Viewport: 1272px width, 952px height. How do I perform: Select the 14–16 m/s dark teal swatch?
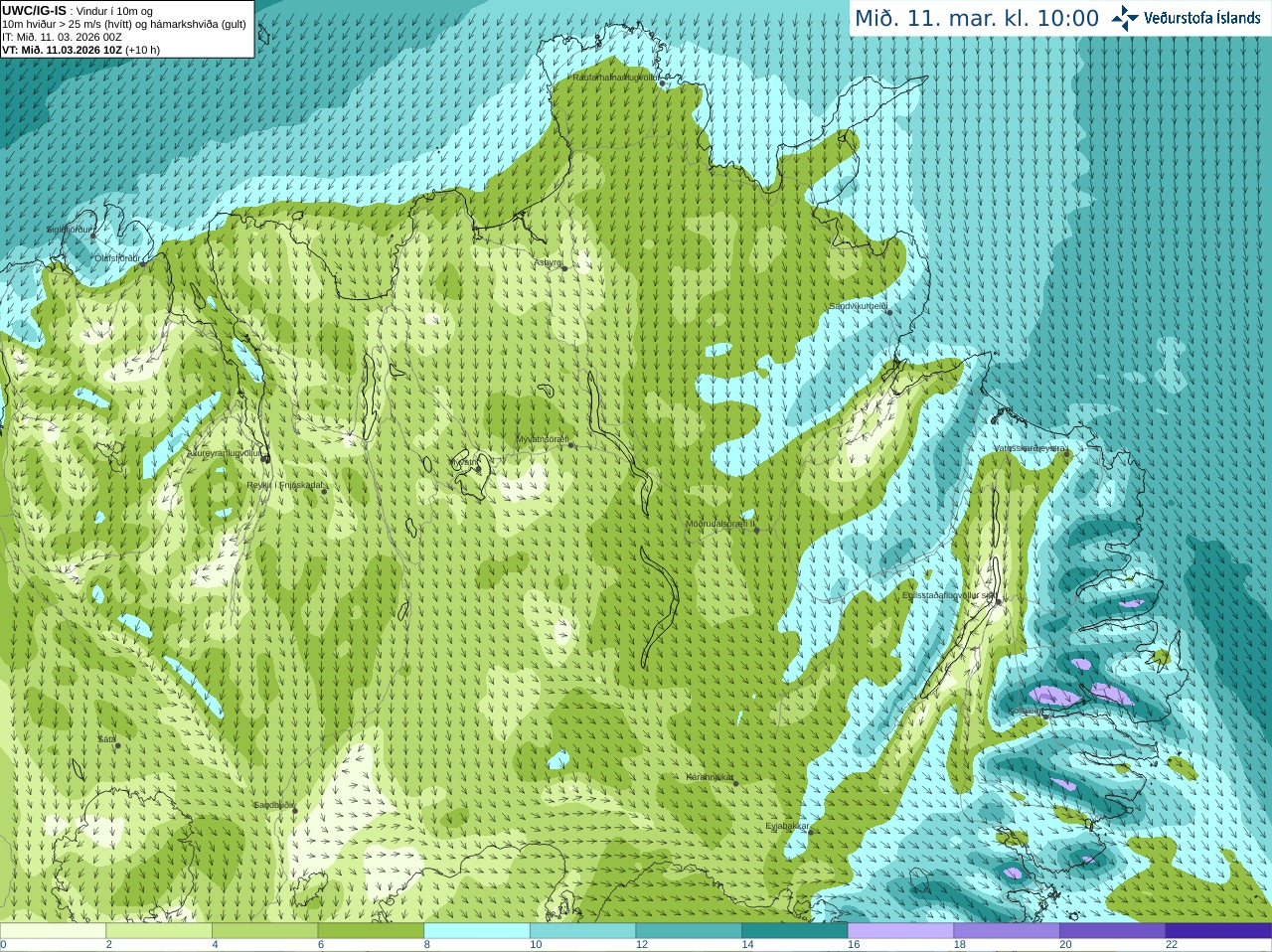[x=795, y=931]
